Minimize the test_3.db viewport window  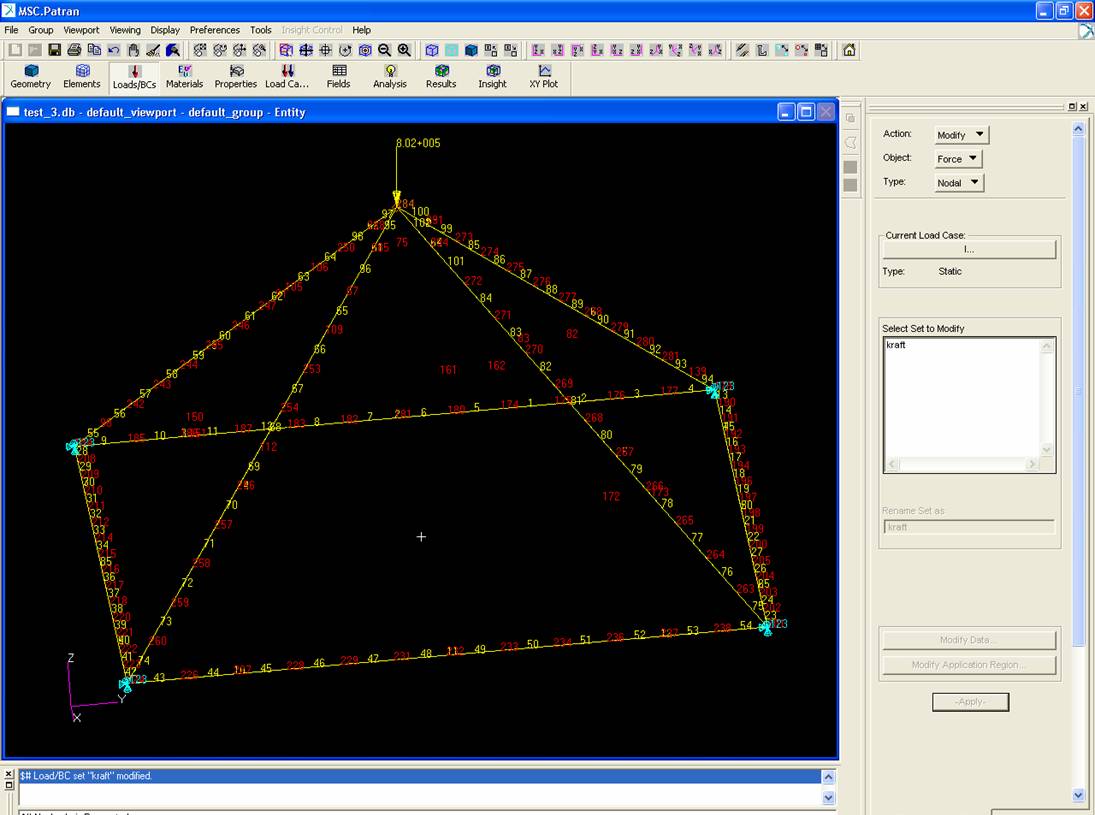(x=786, y=112)
